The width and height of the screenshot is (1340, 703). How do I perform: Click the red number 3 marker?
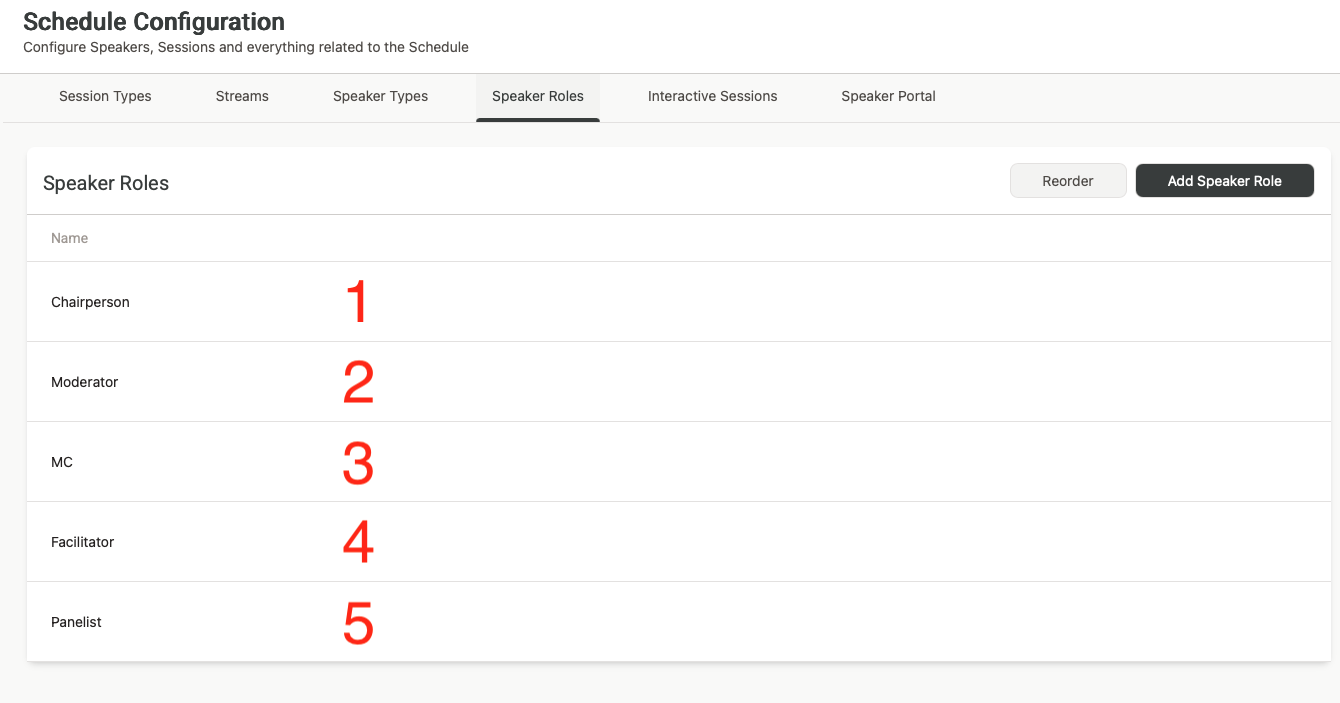tap(358, 463)
